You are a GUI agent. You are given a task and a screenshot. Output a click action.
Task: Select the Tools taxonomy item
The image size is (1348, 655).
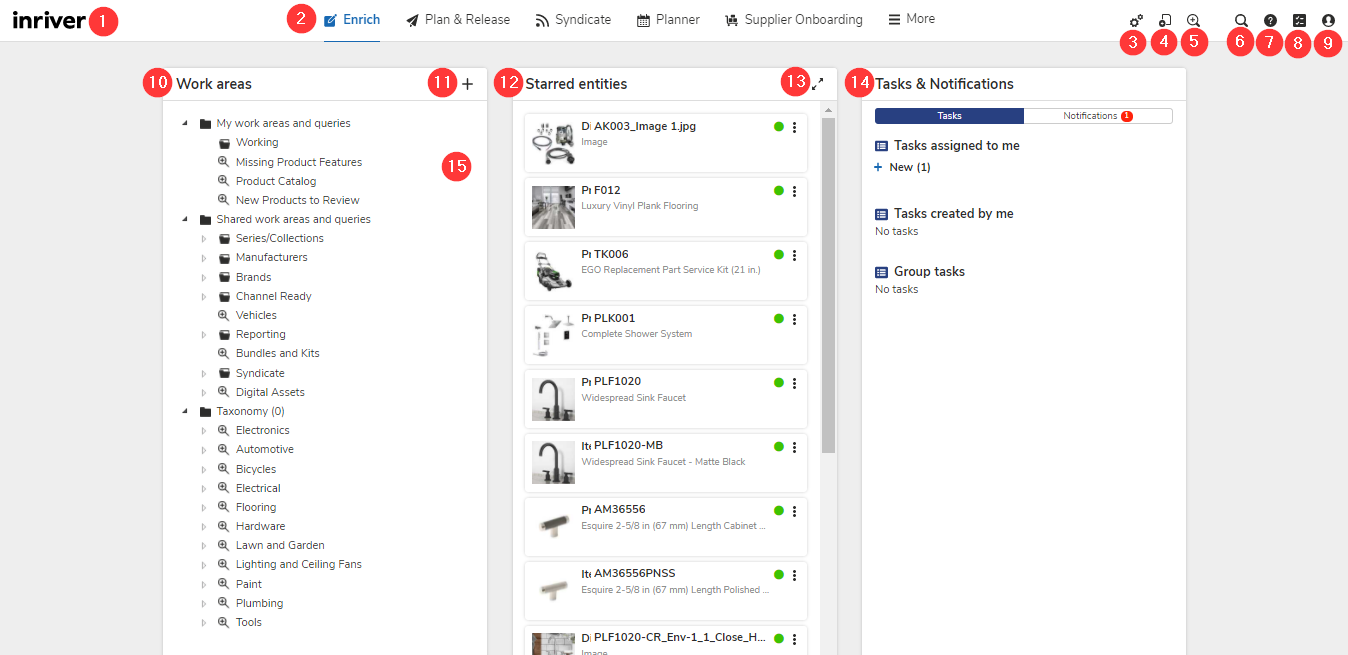(249, 622)
